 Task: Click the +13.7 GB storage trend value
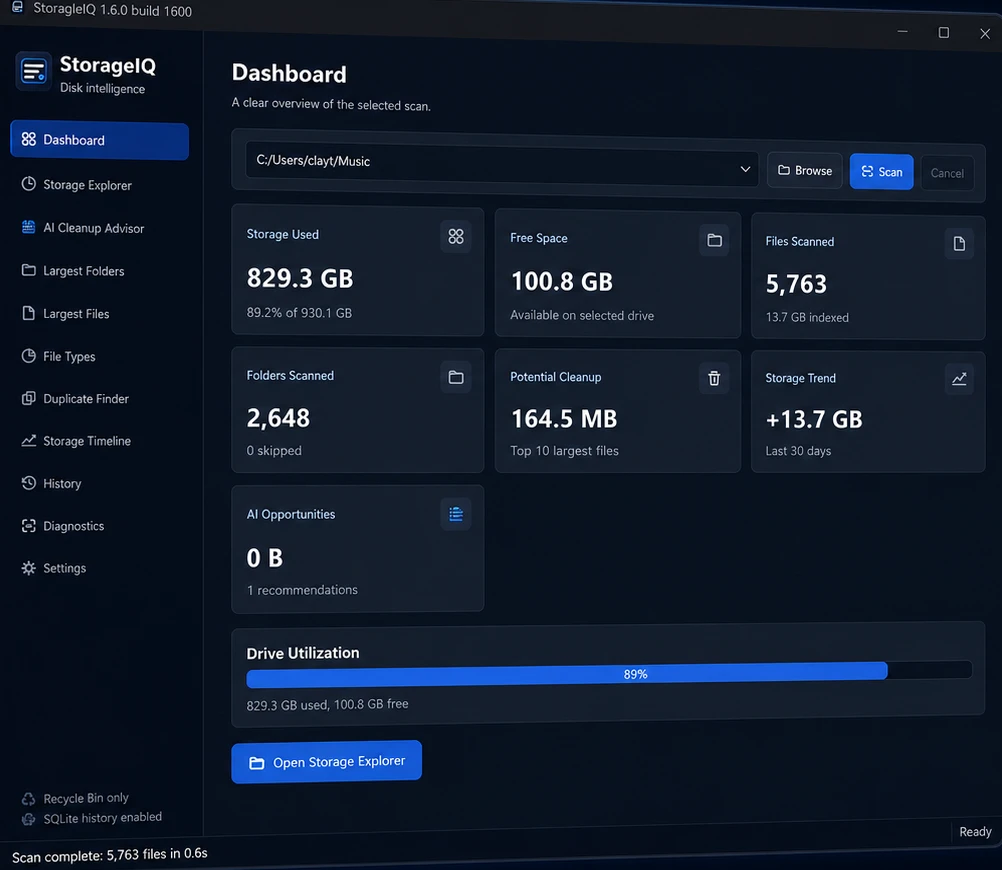tap(814, 419)
